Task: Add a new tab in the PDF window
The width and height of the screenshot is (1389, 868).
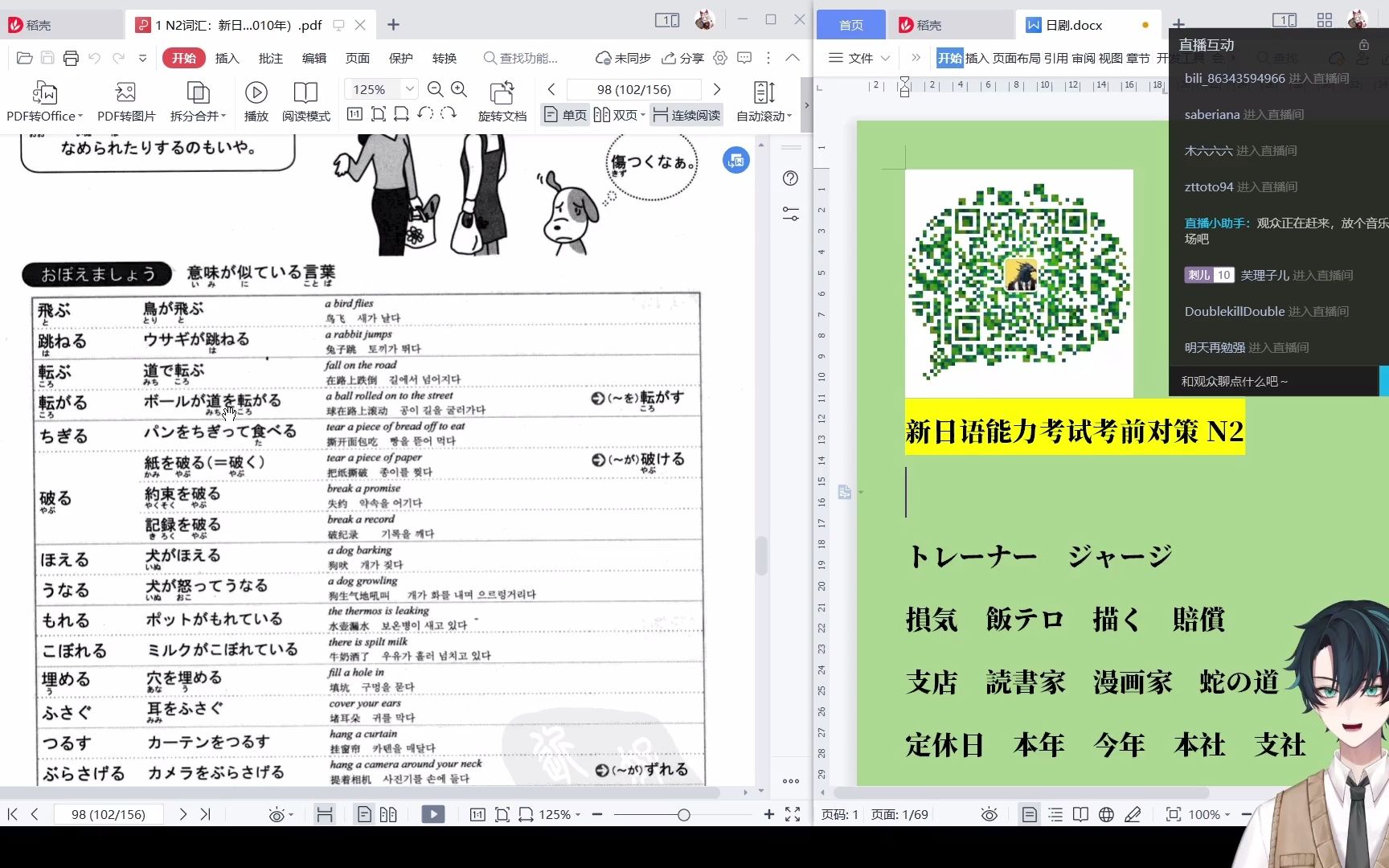Action: tap(393, 25)
